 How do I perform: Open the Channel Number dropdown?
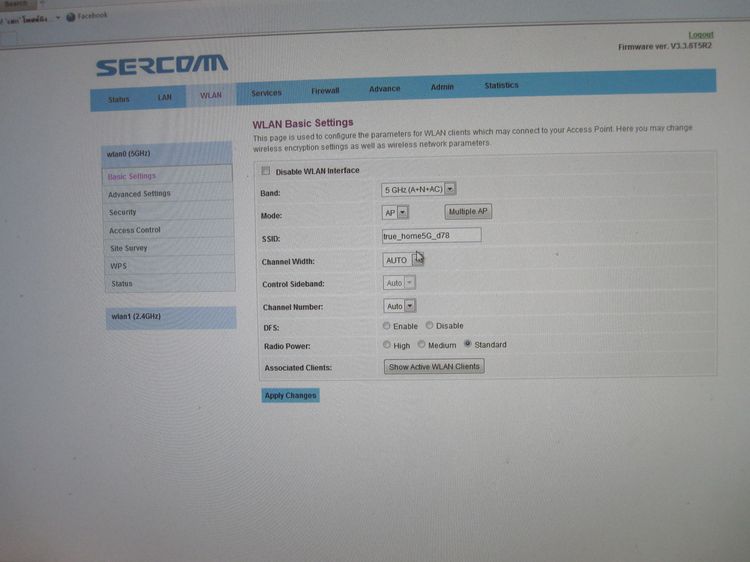tap(399, 306)
